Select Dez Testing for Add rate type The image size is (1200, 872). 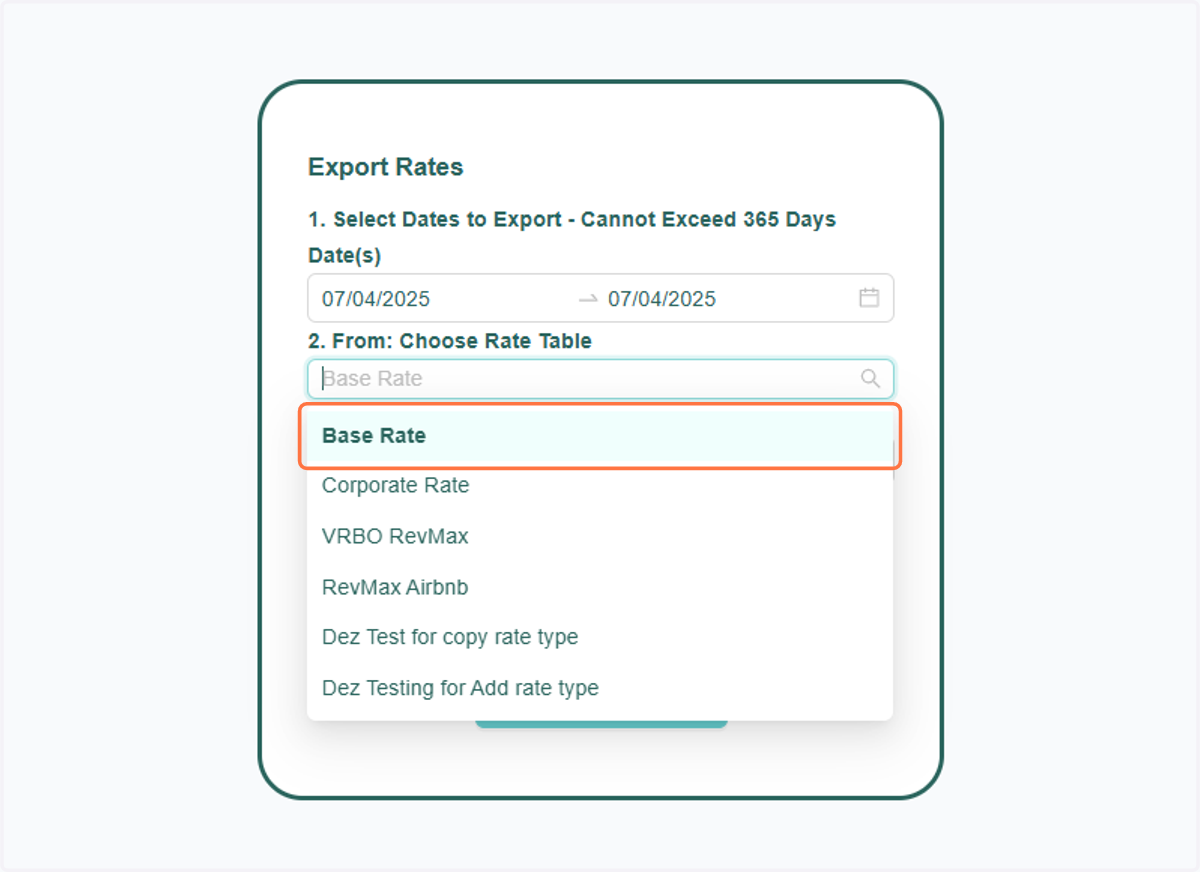[600, 688]
